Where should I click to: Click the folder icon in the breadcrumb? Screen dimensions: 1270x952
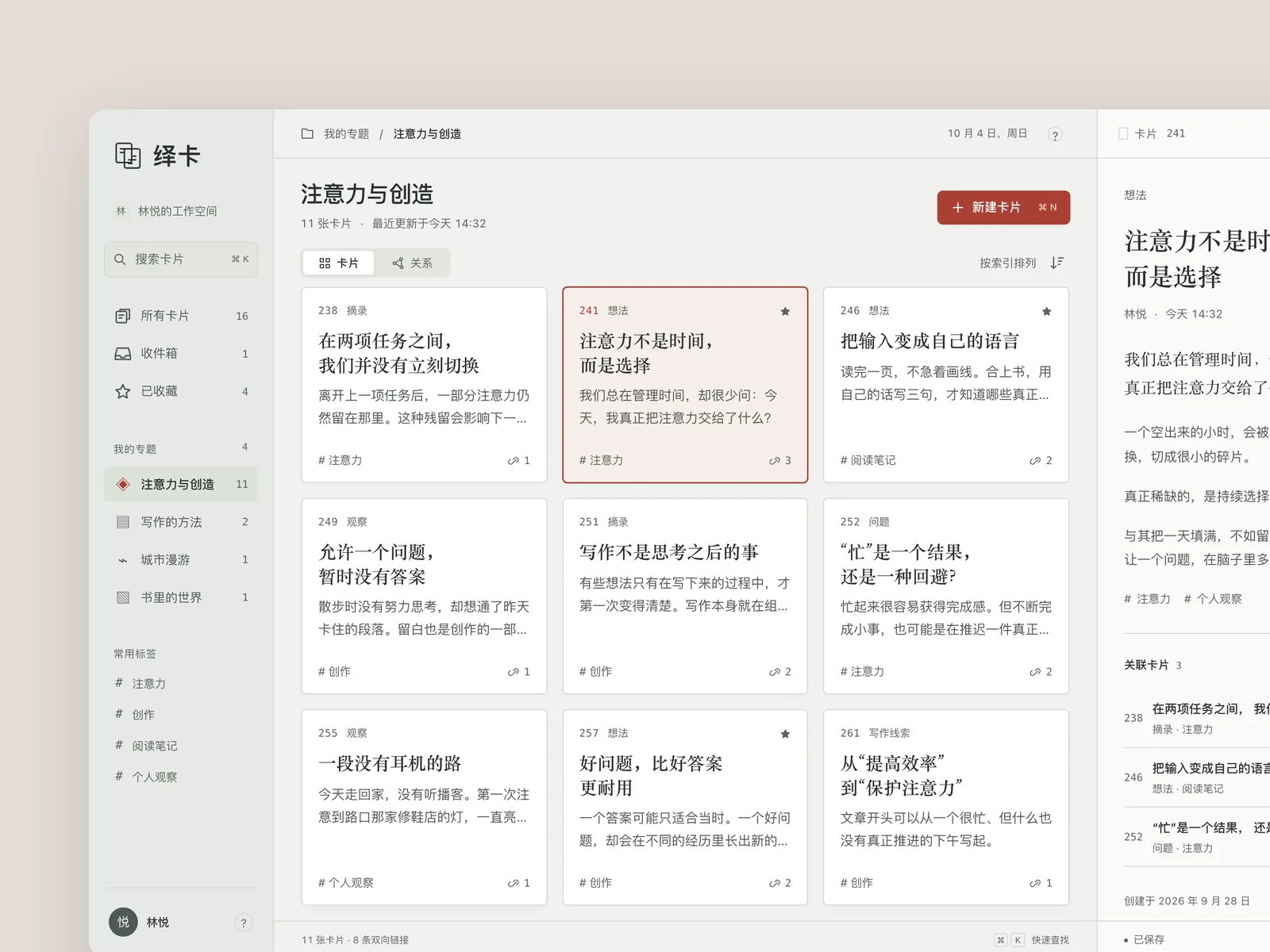(x=307, y=133)
